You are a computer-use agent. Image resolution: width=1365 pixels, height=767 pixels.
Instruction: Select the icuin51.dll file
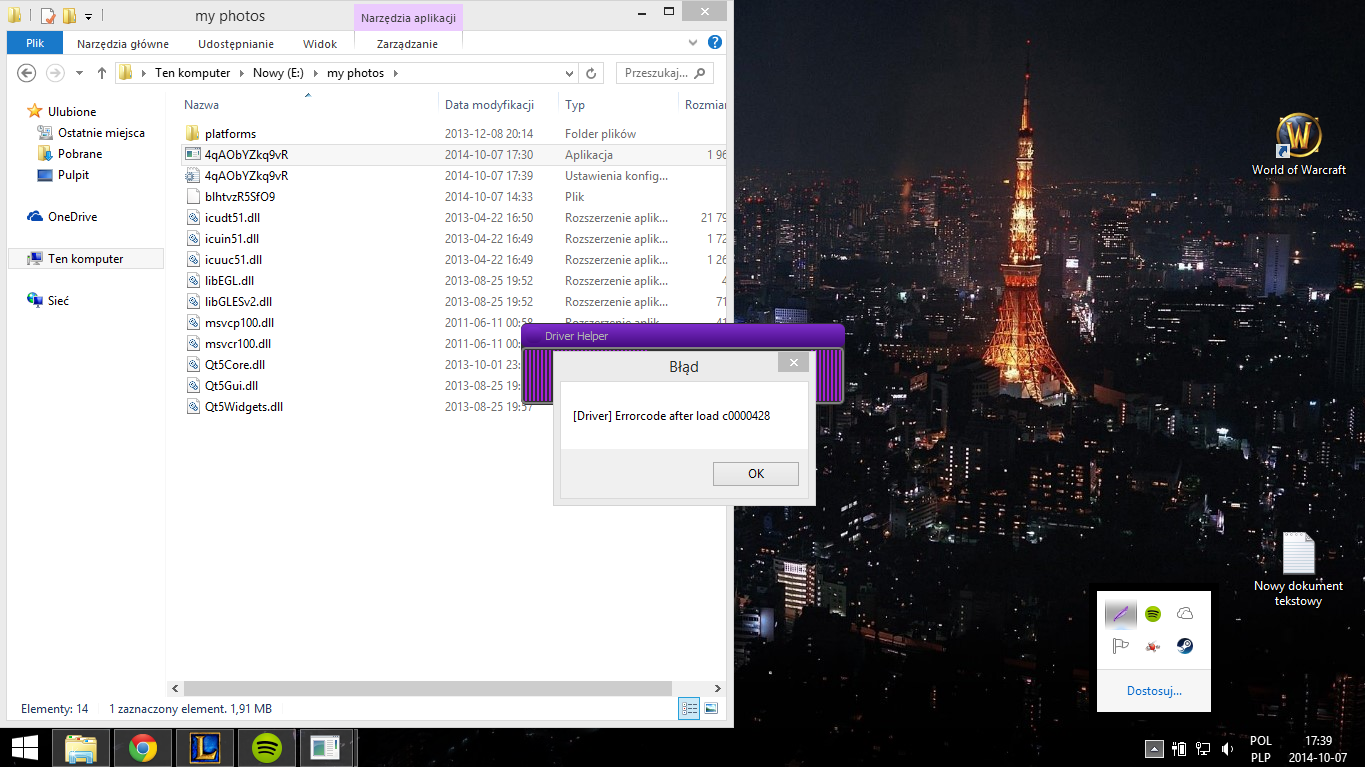click(231, 239)
